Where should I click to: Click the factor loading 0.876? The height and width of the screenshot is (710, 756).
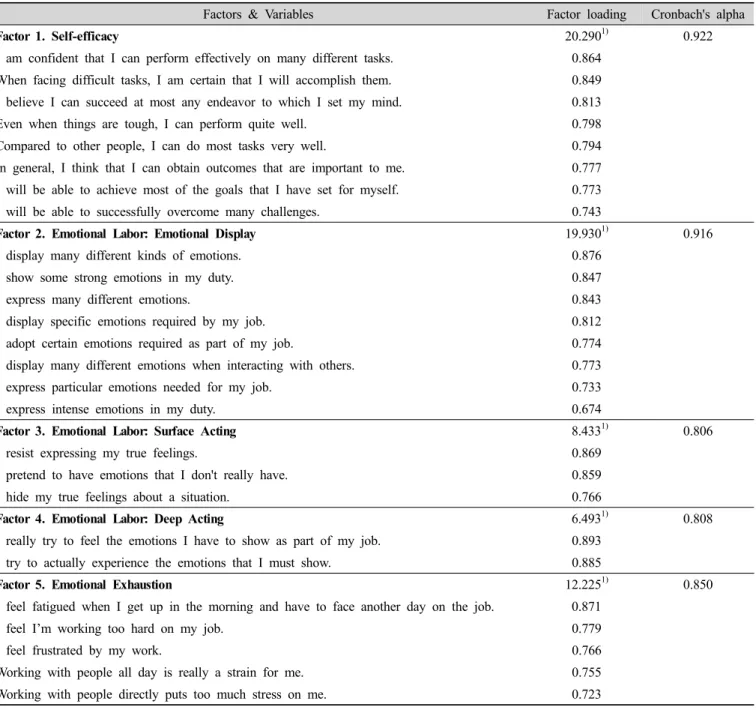tap(586, 256)
